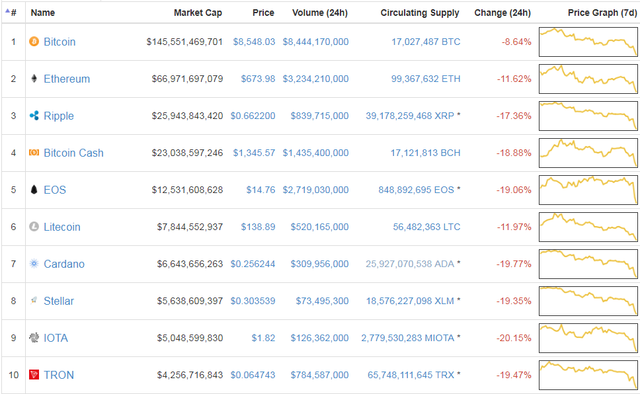Sort by the Price column header
This screenshot has height=394, width=640.
[263, 13]
